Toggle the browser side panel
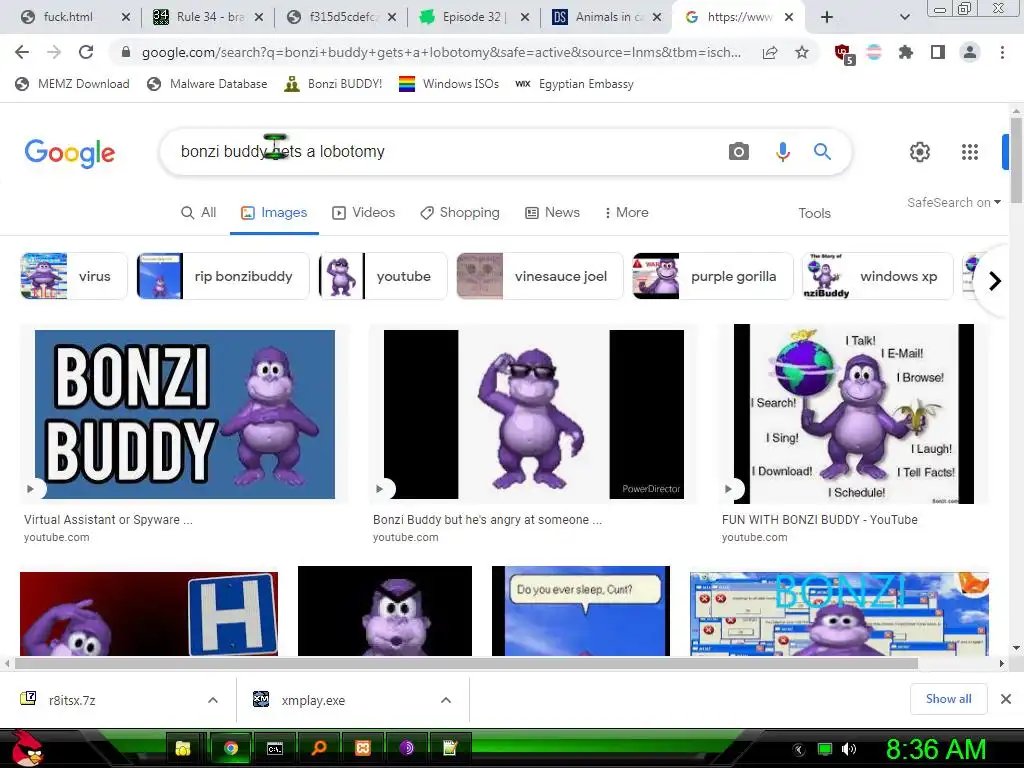The height and width of the screenshot is (768, 1024). click(938, 52)
